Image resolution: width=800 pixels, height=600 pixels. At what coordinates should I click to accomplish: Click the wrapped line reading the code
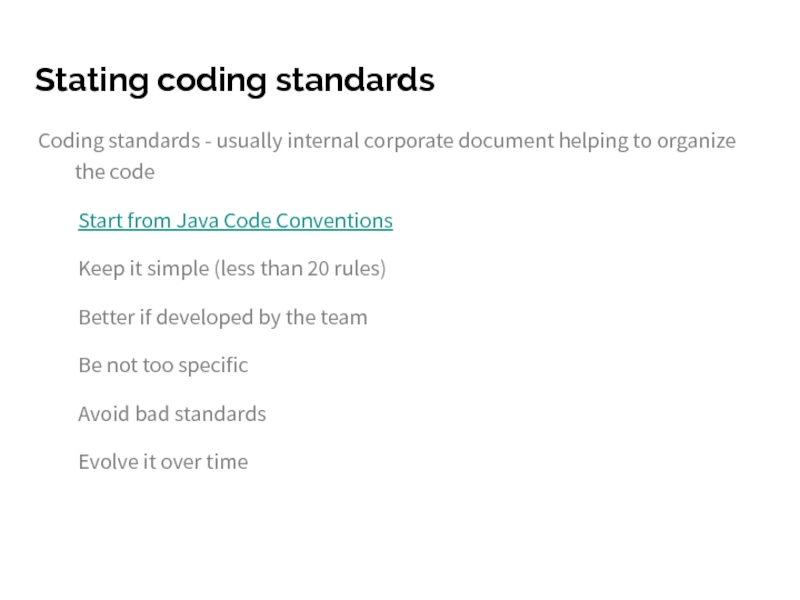pyautogui.click(x=115, y=172)
